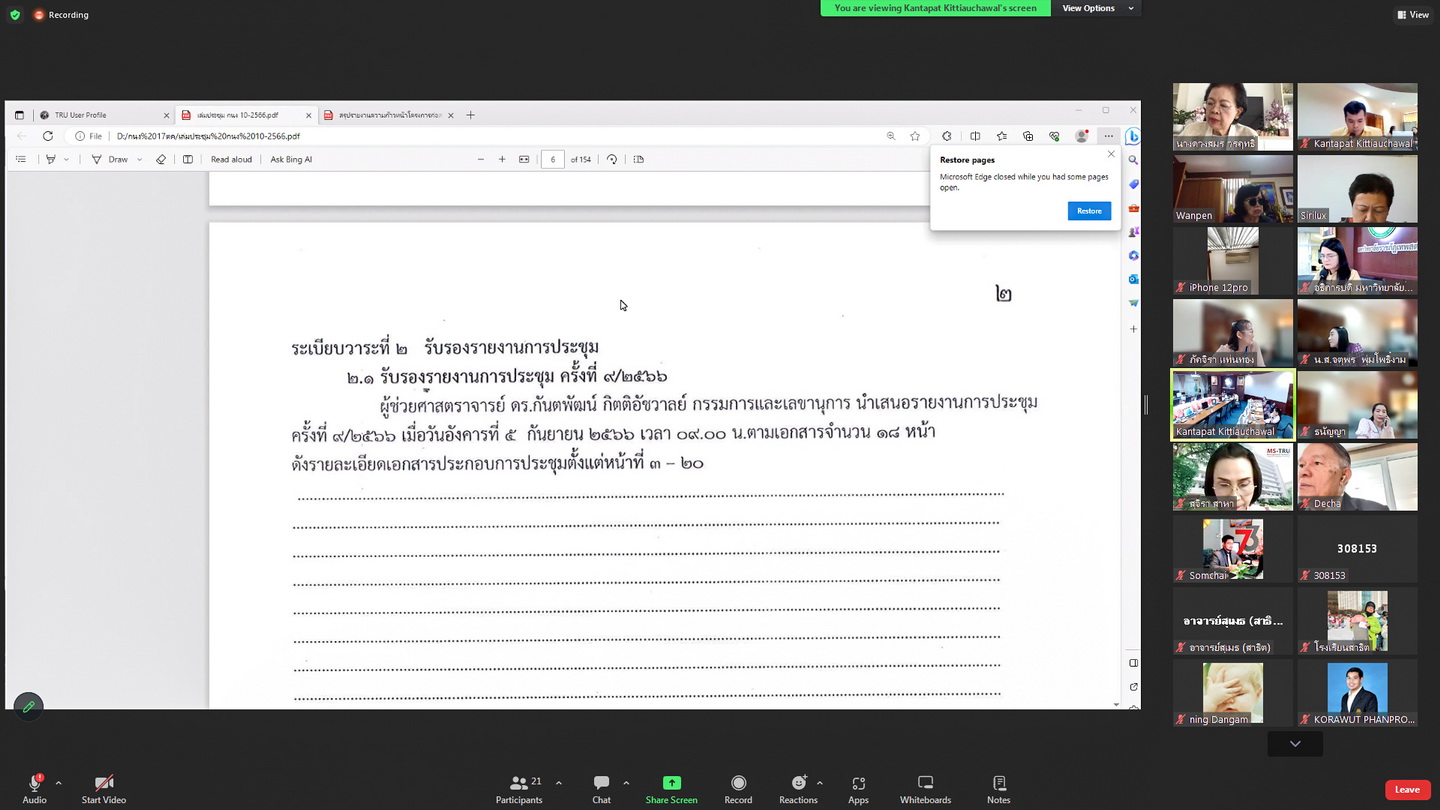Viewport: 1440px width, 810px height.
Task: Open the Bing Copilot sidebar icon
Action: (1133, 136)
